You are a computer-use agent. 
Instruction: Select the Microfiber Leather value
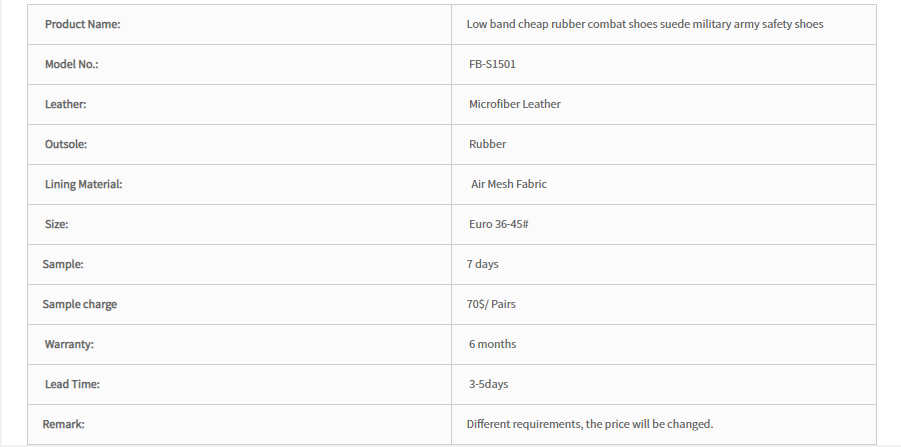514,104
